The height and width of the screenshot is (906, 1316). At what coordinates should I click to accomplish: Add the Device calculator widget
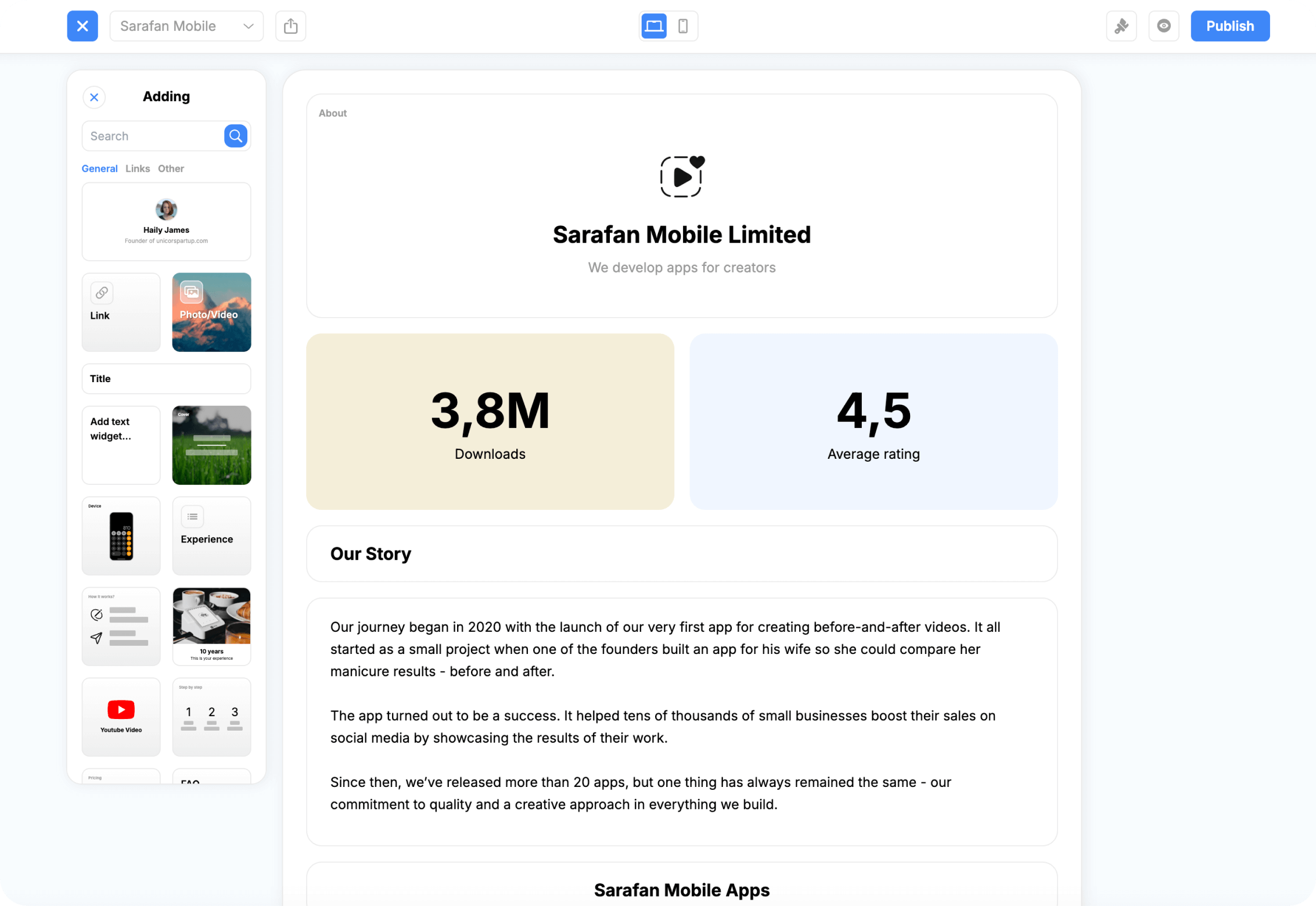pos(121,535)
